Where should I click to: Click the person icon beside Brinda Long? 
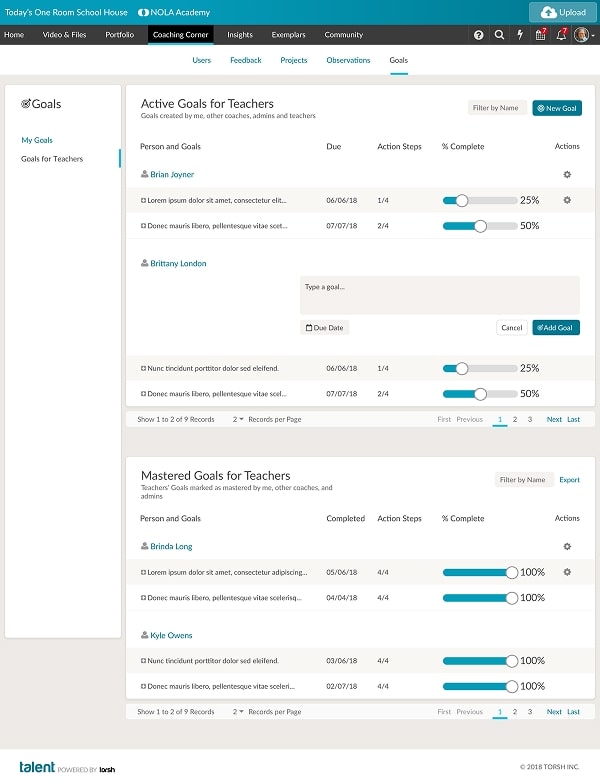pos(144,546)
